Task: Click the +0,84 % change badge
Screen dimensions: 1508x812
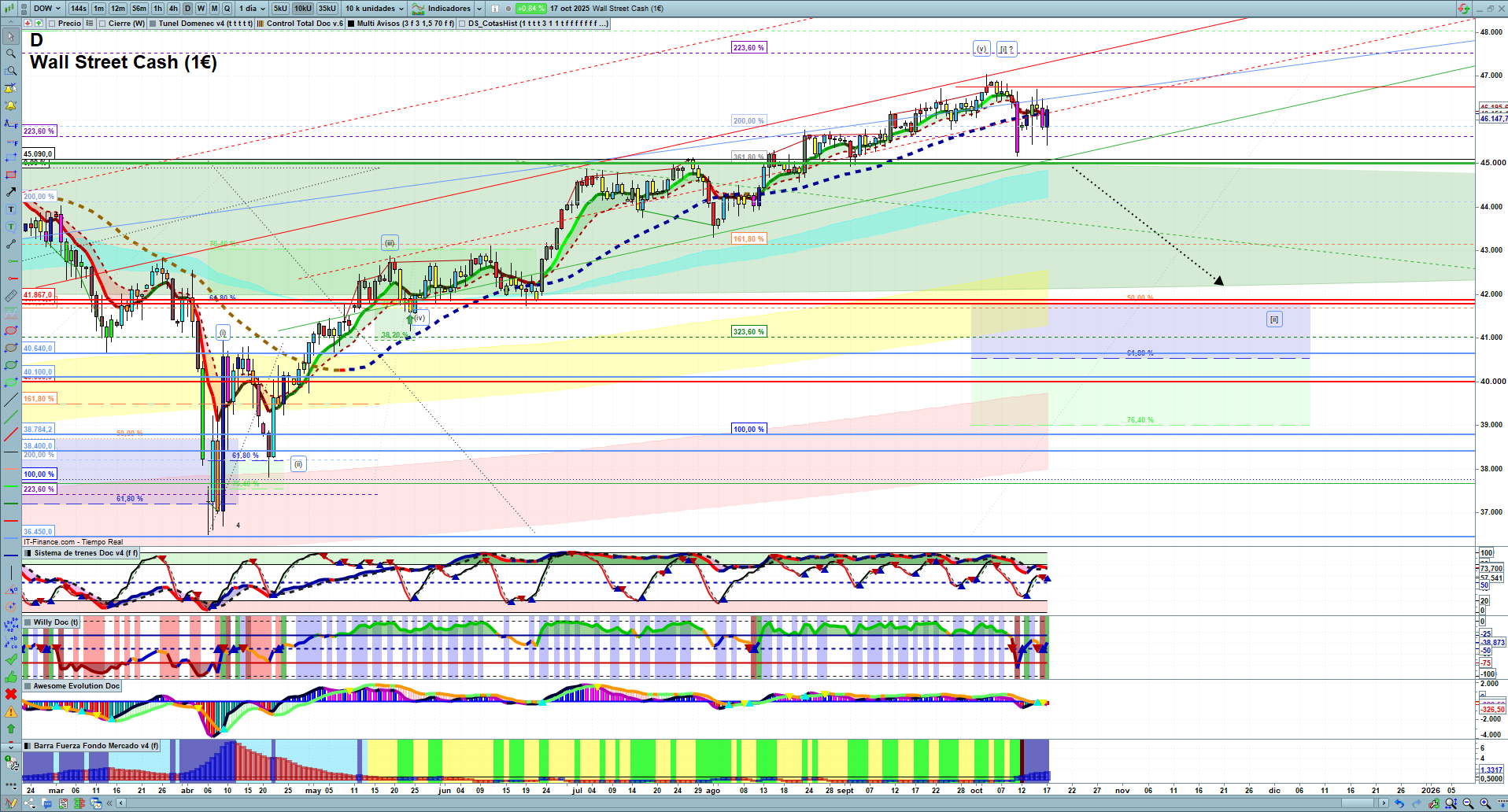Action: click(x=530, y=9)
